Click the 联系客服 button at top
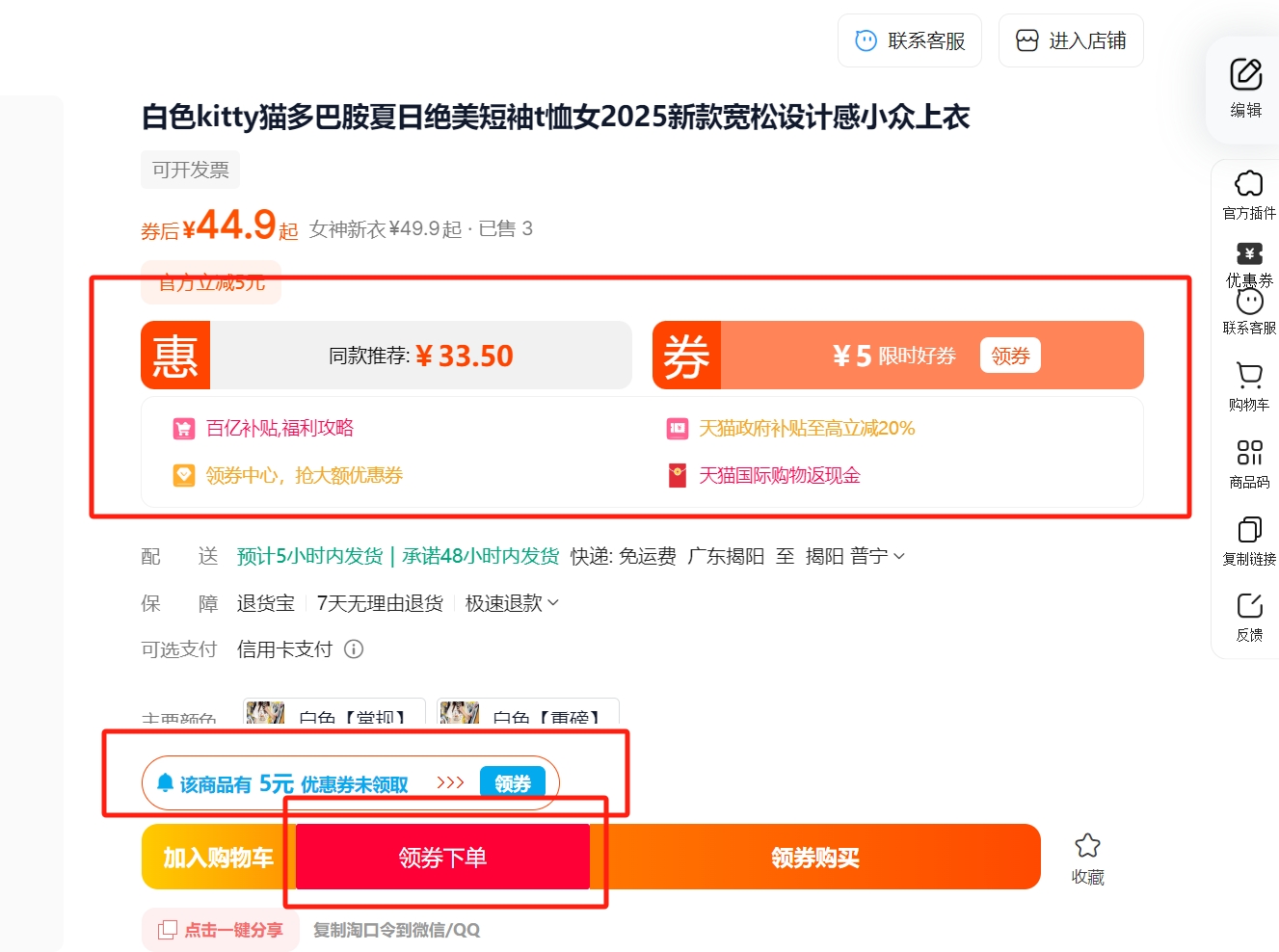 (909, 40)
